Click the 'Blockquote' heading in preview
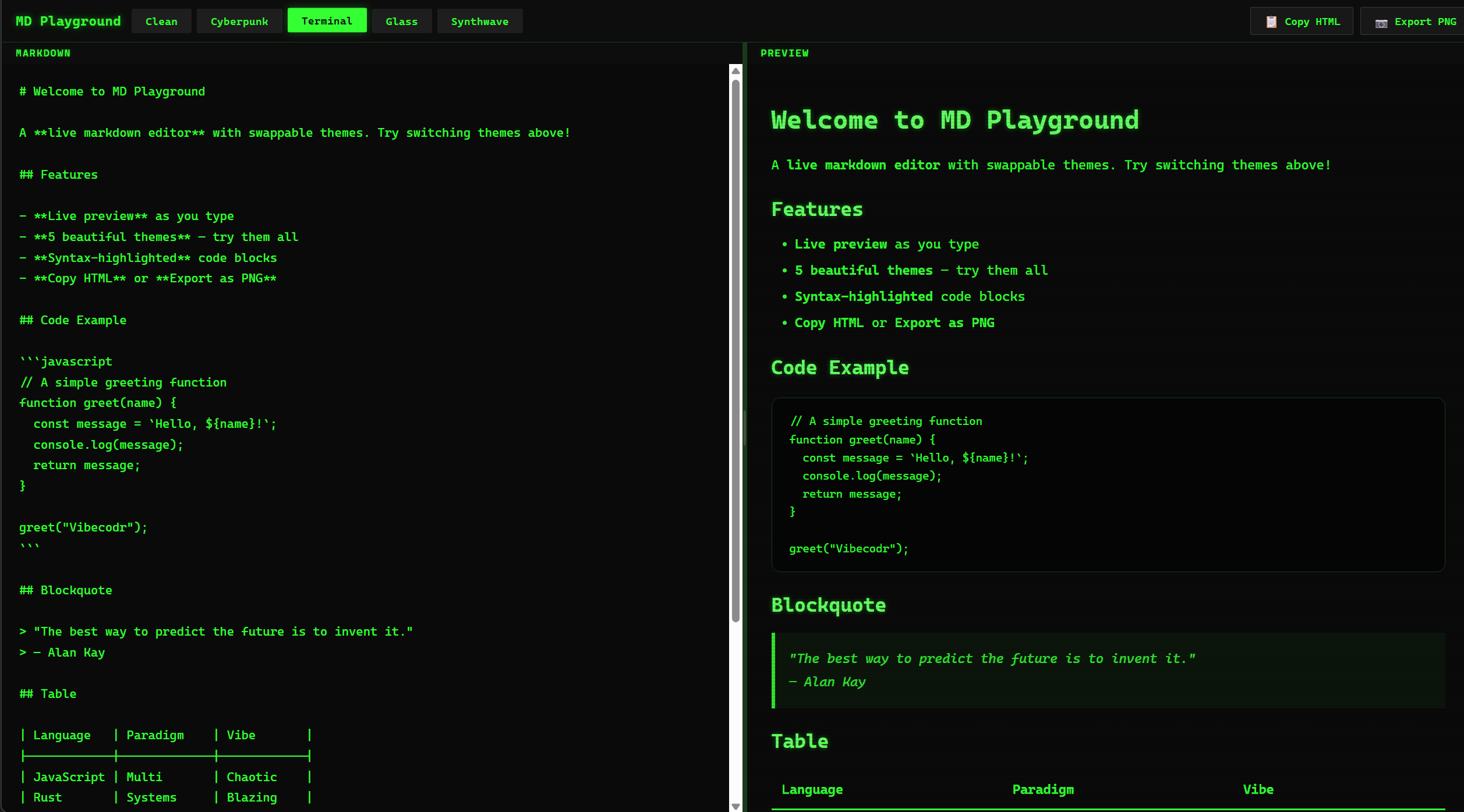Image resolution: width=1464 pixels, height=812 pixels. click(x=829, y=605)
